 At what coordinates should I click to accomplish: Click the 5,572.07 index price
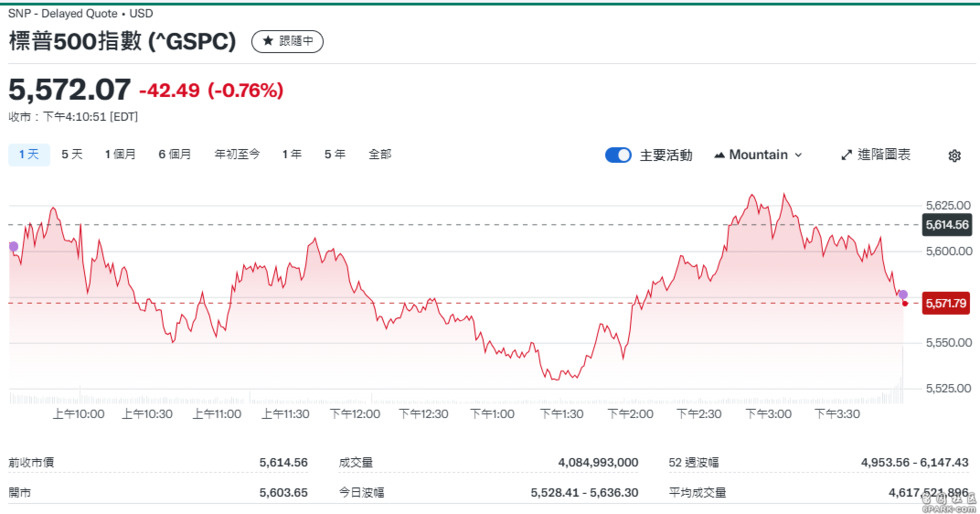tap(69, 90)
